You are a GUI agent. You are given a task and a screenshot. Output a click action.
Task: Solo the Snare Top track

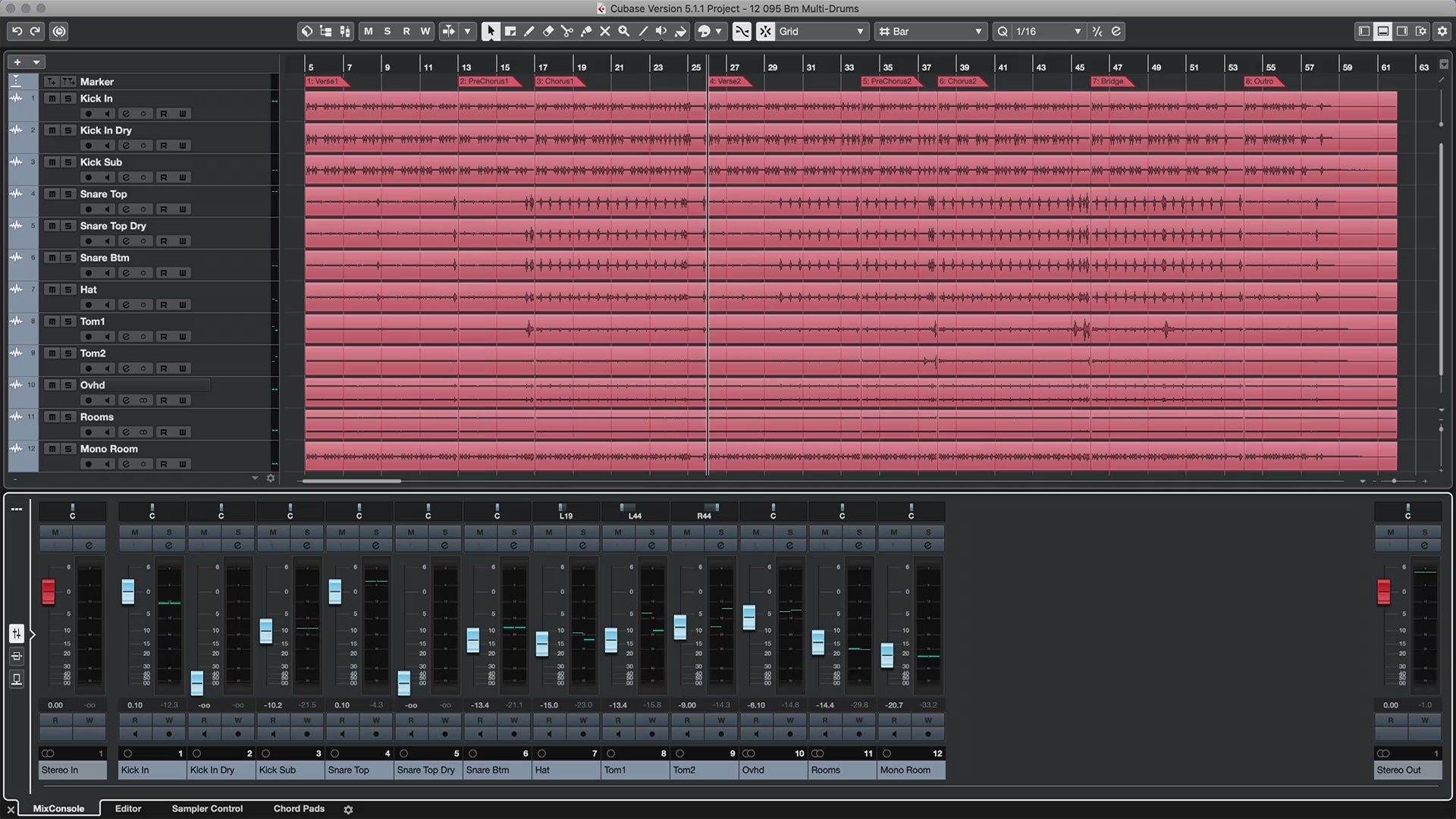[68, 194]
